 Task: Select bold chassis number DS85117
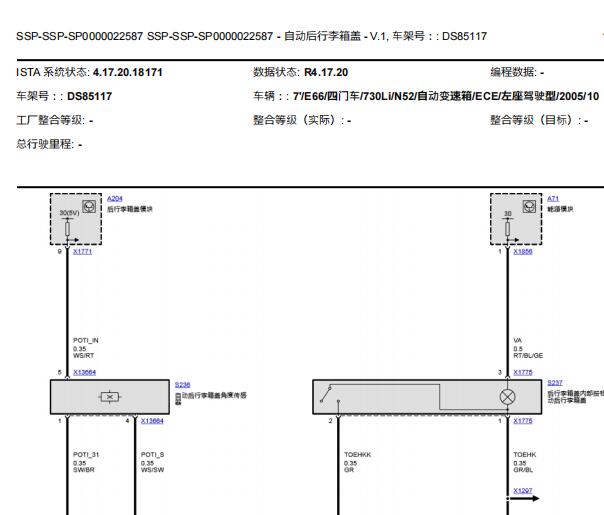tap(90, 96)
